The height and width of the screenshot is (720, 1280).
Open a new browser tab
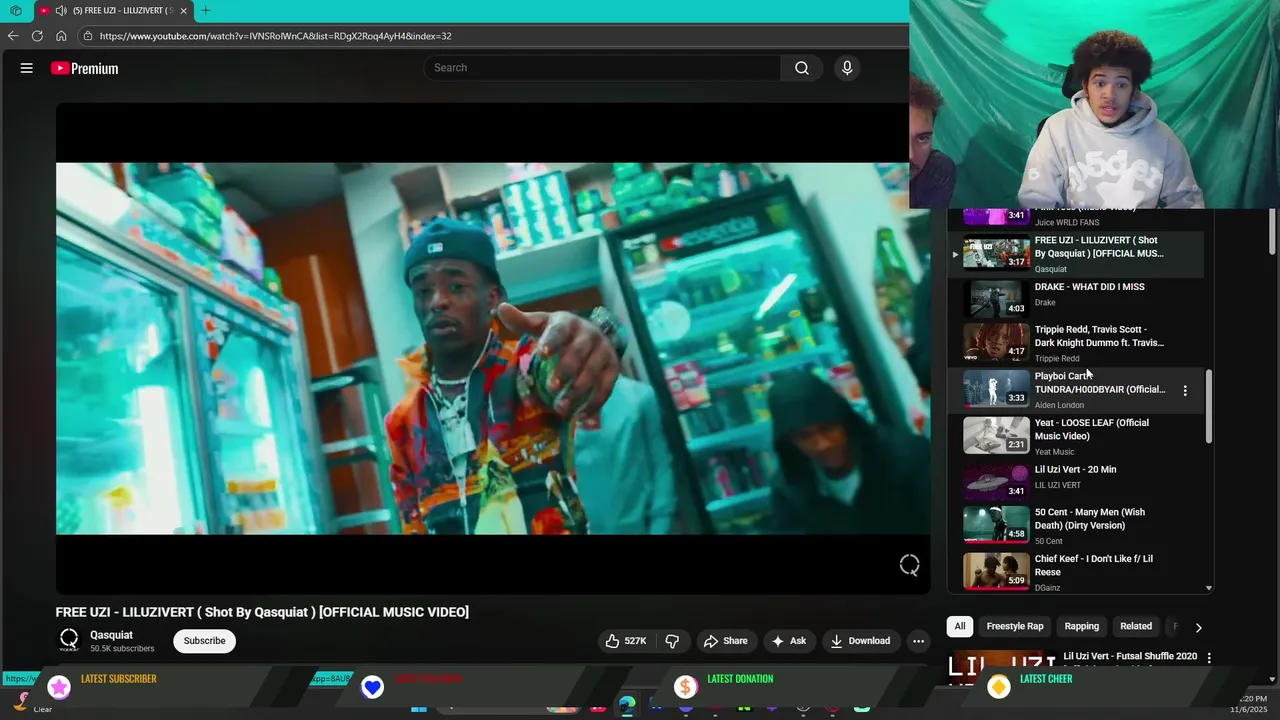click(x=205, y=10)
